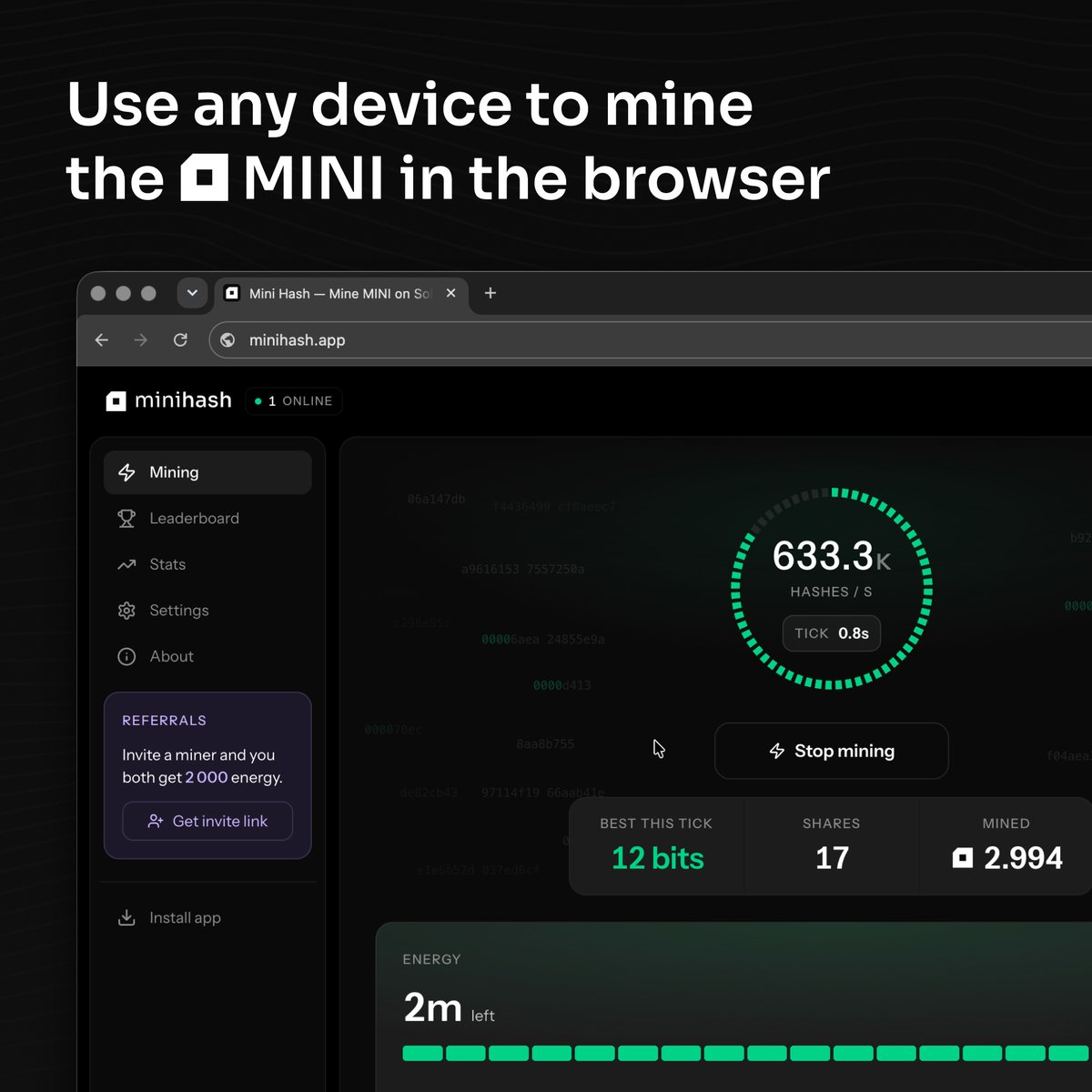Click the browser back arrow
Image resolution: width=1092 pixels, height=1092 pixels.
tap(102, 340)
